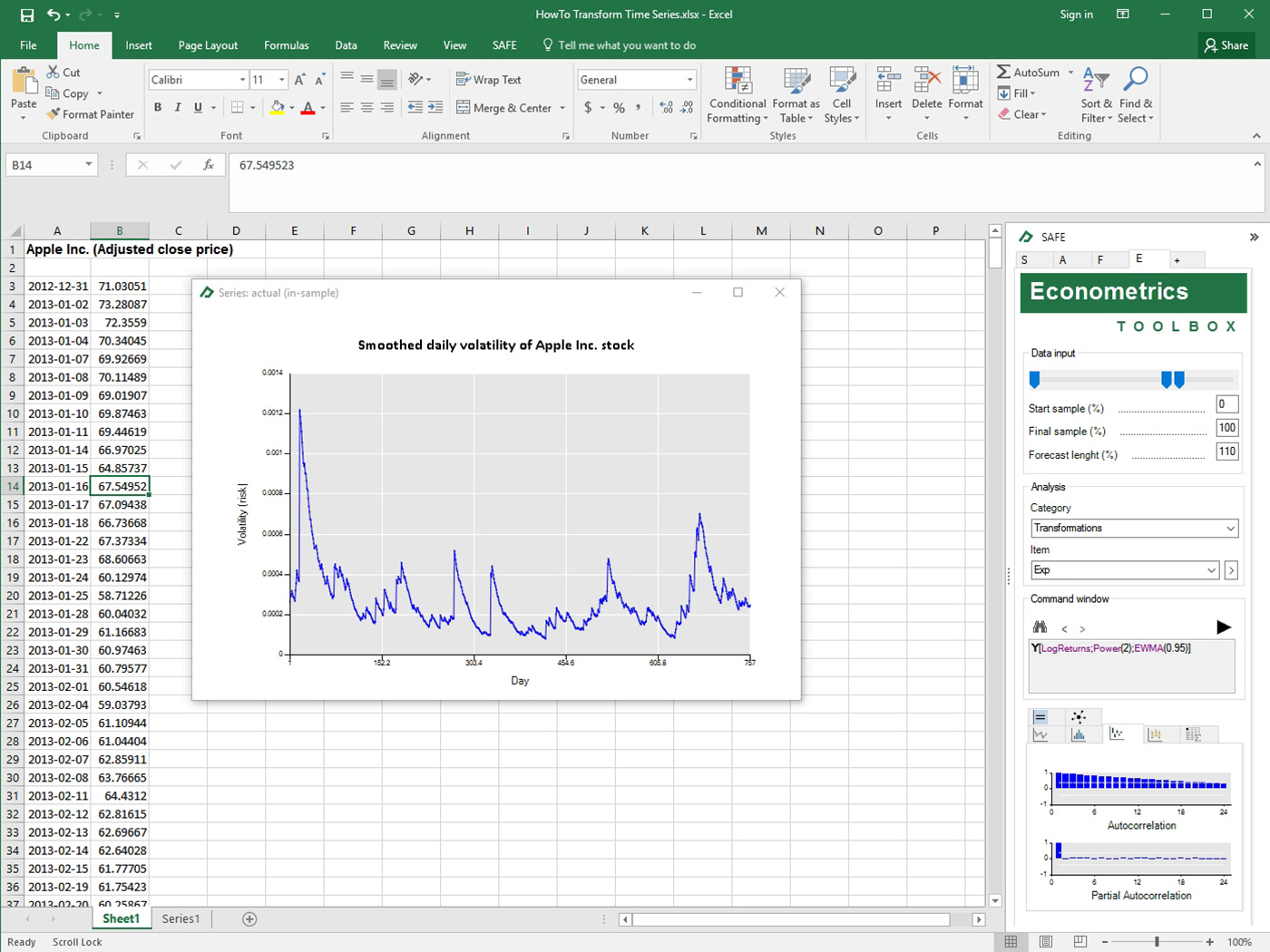This screenshot has height=952, width=1270.
Task: Click the zoom slider in status bar
Action: pos(1157,942)
